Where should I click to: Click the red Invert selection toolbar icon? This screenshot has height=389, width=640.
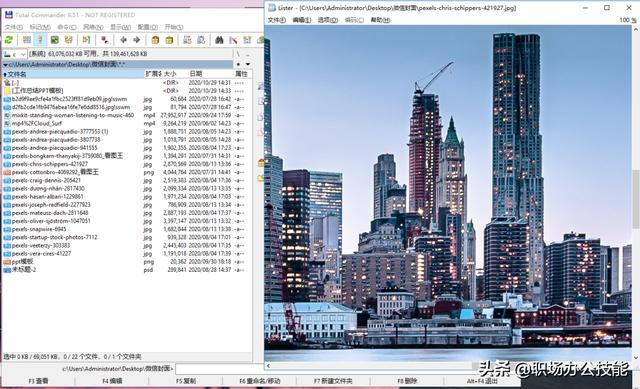(104, 40)
